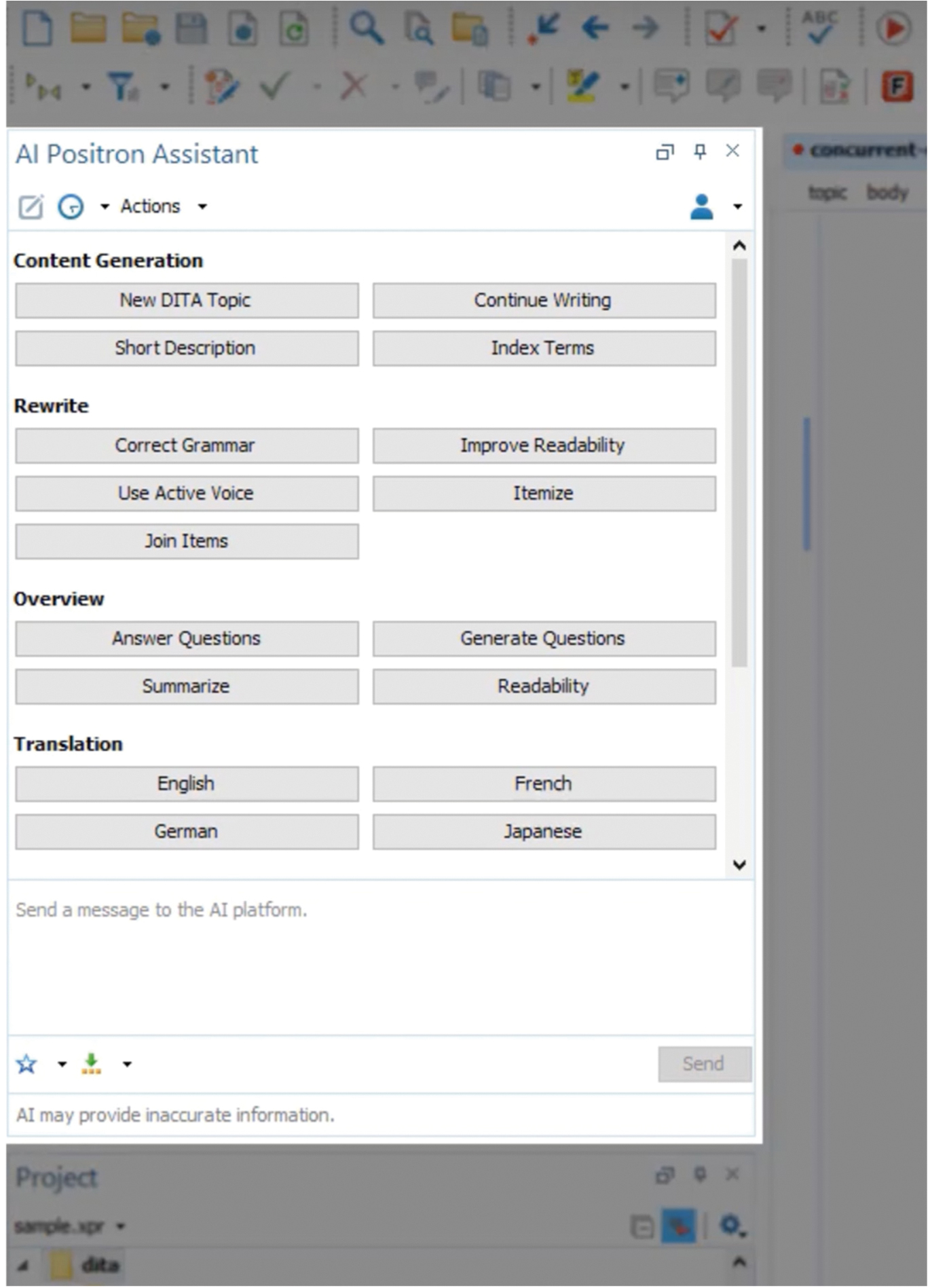930x1288 pixels.
Task: Expand the sample.xpr project dropdown
Action: pos(120,1226)
